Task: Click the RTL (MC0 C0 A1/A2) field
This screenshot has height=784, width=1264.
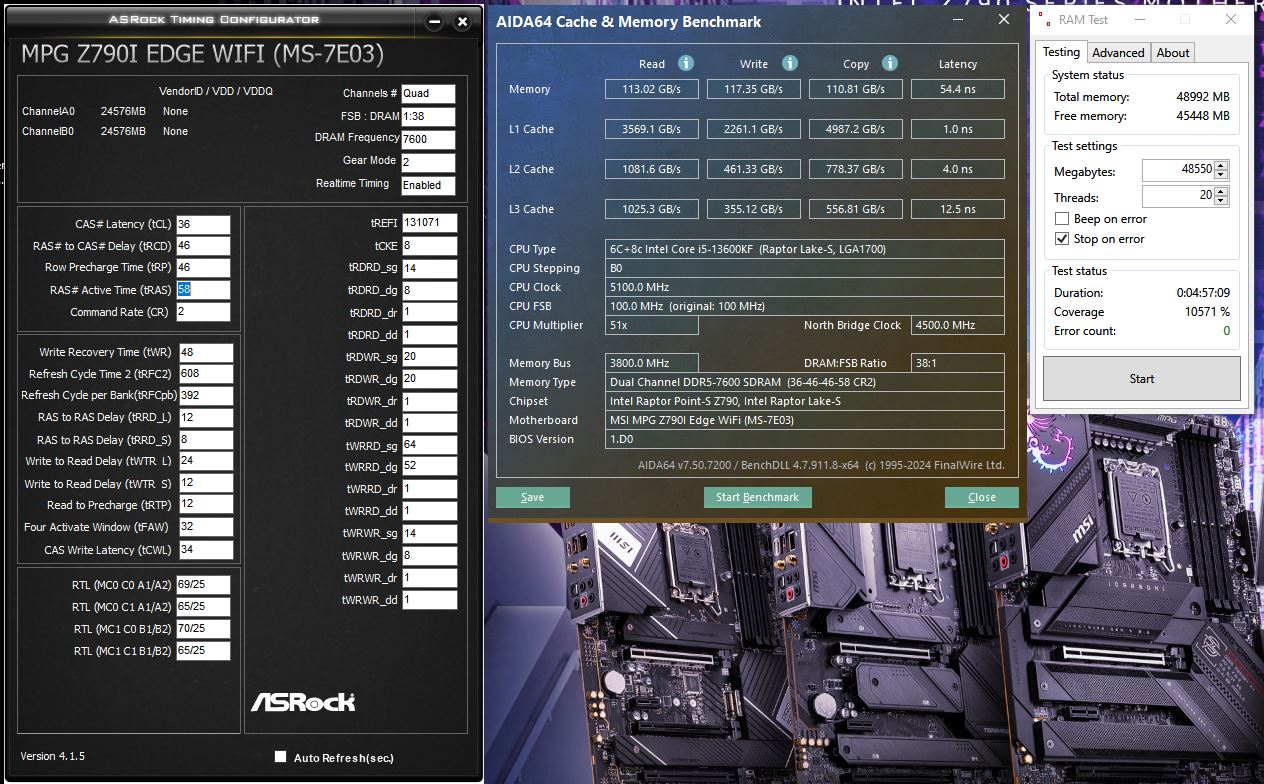Action: (203, 585)
